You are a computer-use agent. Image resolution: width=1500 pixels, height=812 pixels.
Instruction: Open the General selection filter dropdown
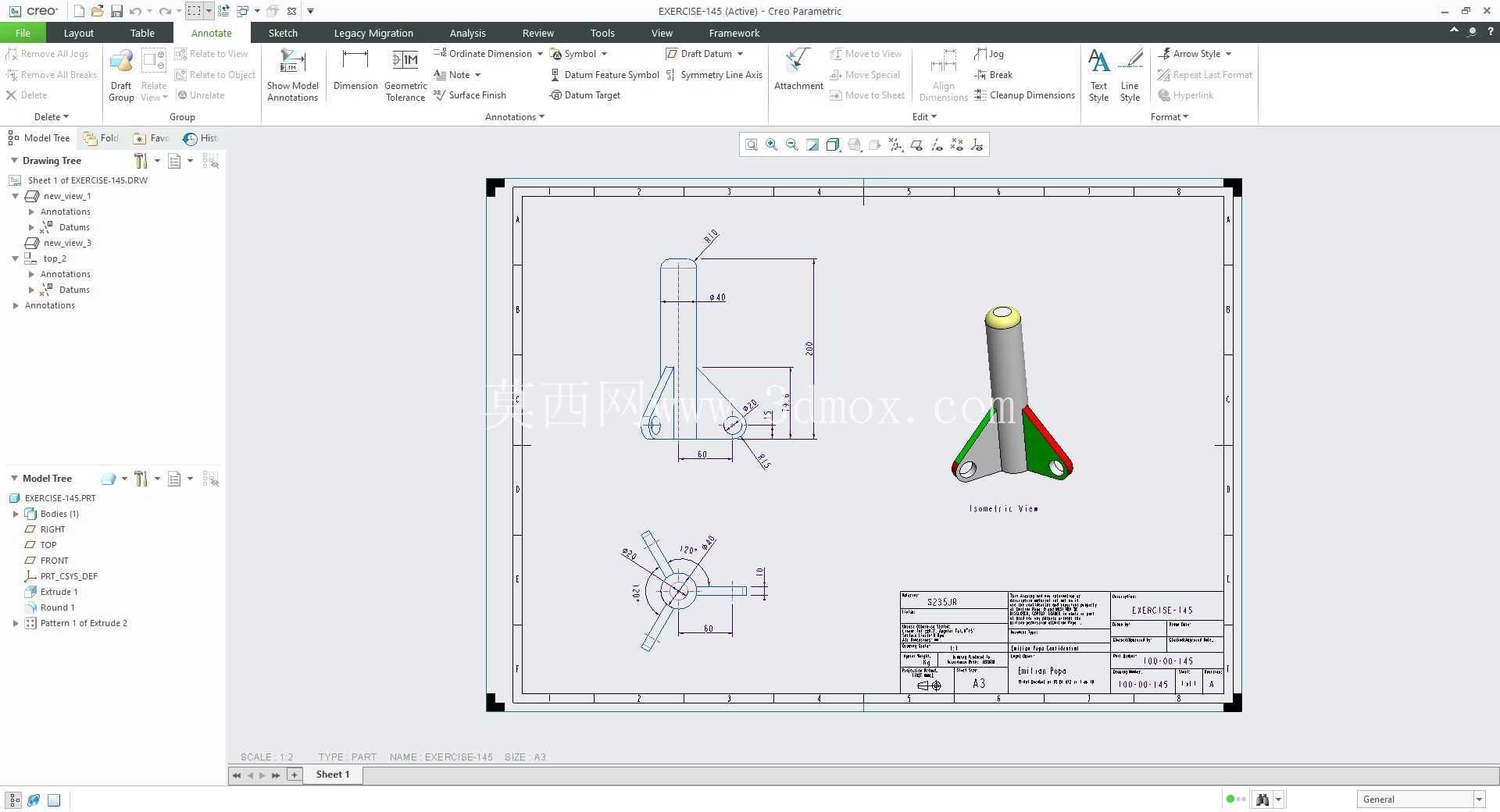1420,799
